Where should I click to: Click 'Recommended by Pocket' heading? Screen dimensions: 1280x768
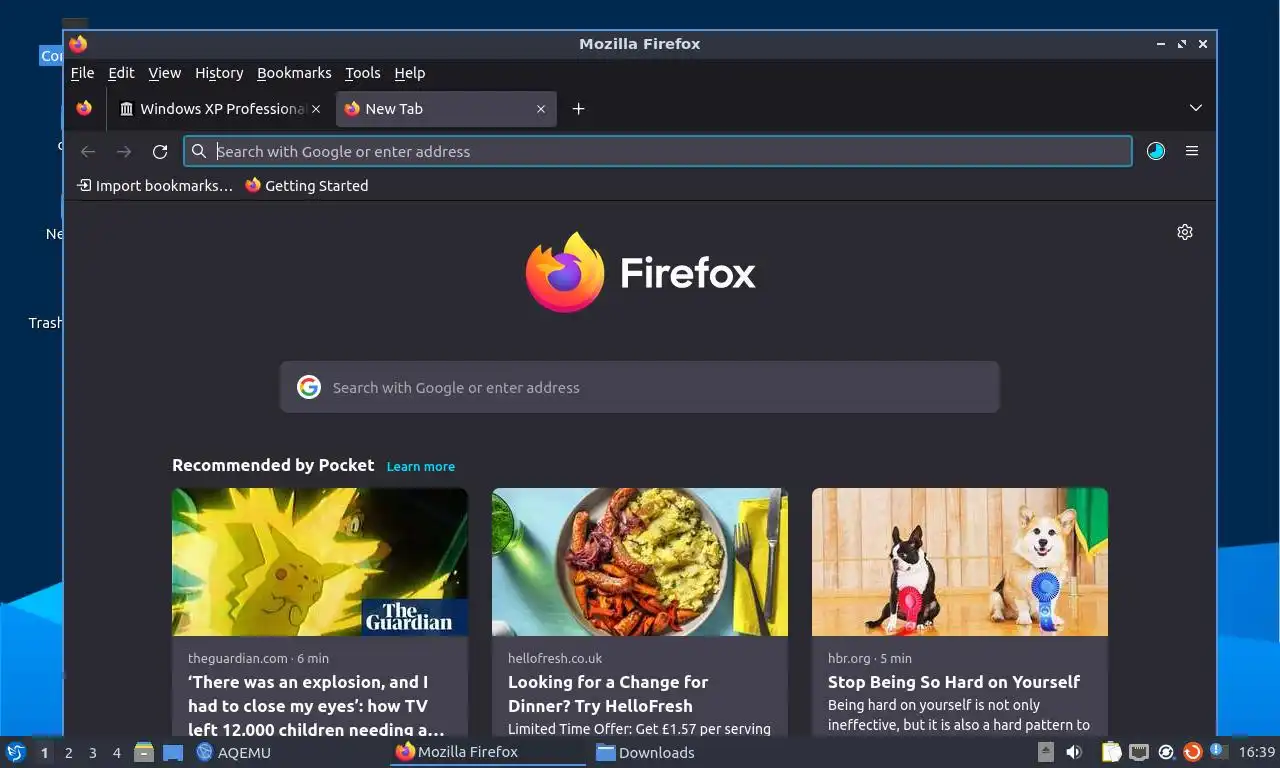[x=273, y=465]
